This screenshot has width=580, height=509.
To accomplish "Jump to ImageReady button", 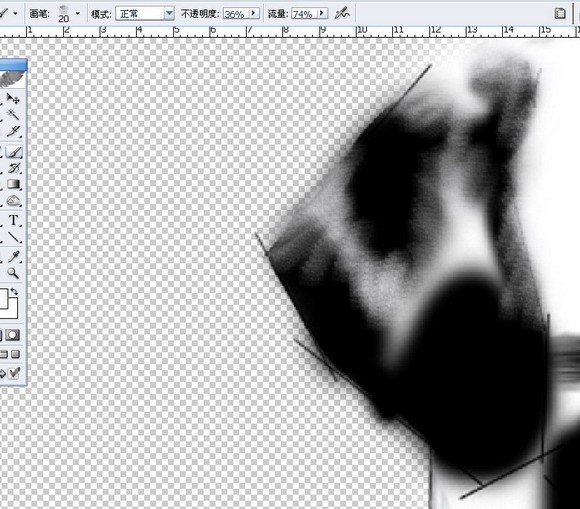I will click(x=11, y=373).
